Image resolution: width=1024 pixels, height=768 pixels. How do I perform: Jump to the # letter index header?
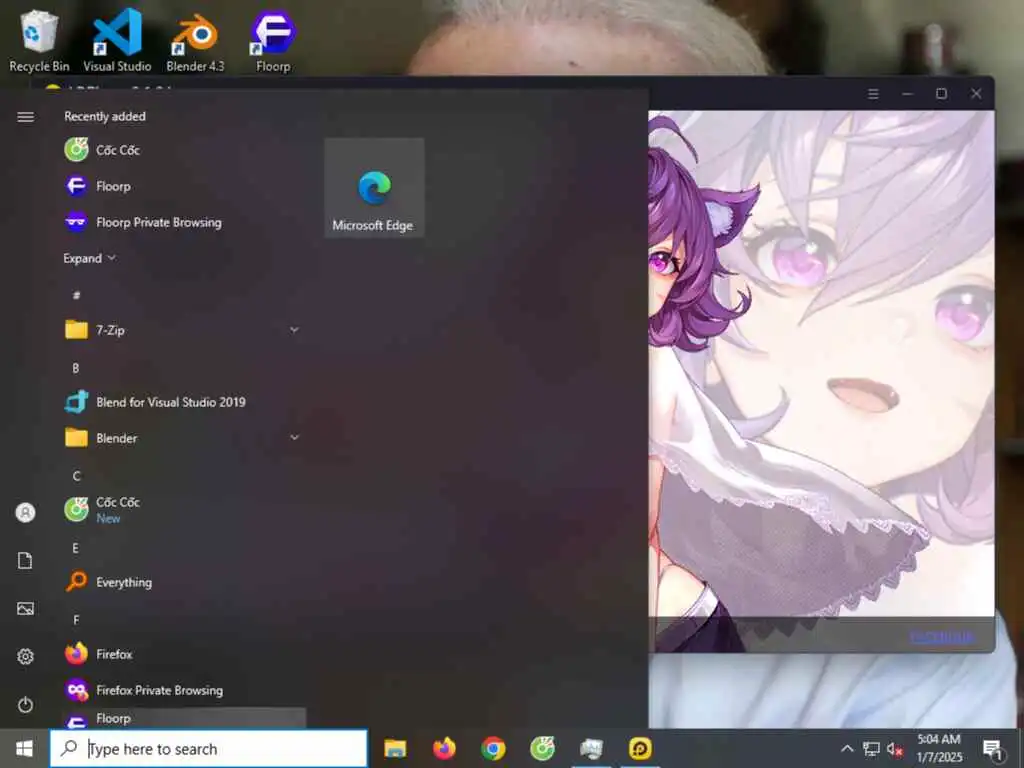tap(76, 295)
